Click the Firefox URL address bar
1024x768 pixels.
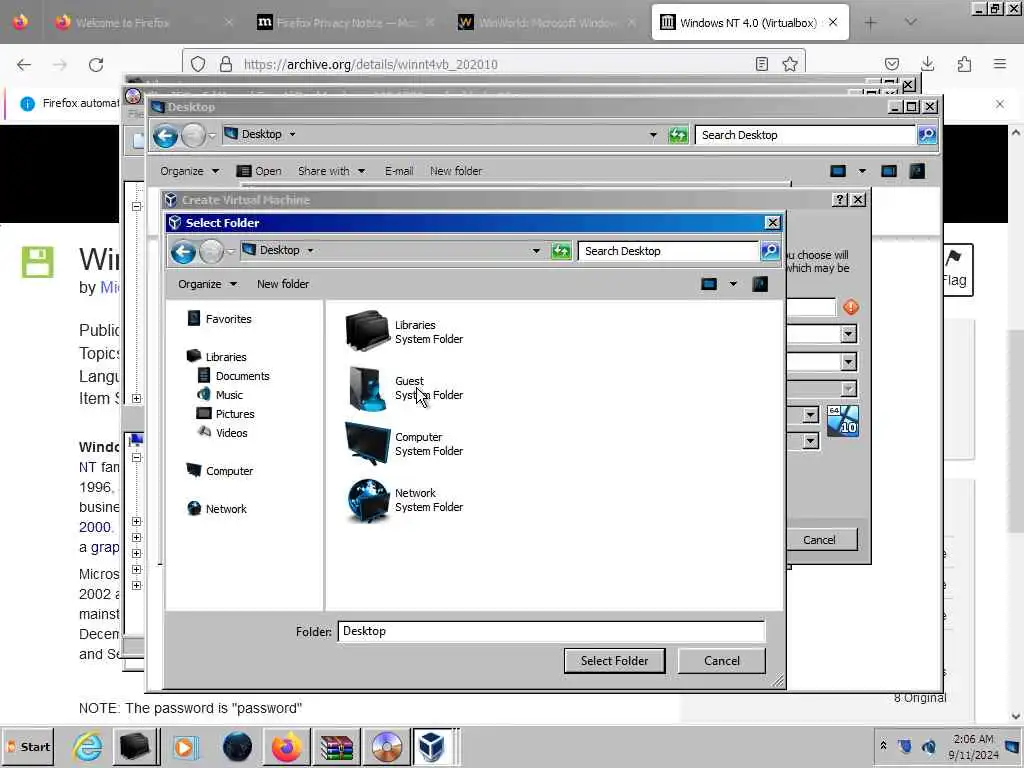coord(496,64)
